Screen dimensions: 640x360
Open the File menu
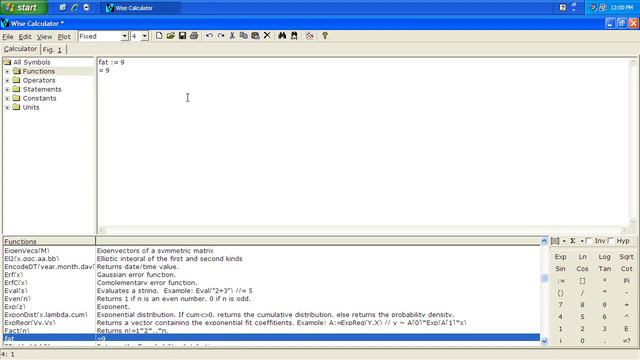(x=8, y=37)
